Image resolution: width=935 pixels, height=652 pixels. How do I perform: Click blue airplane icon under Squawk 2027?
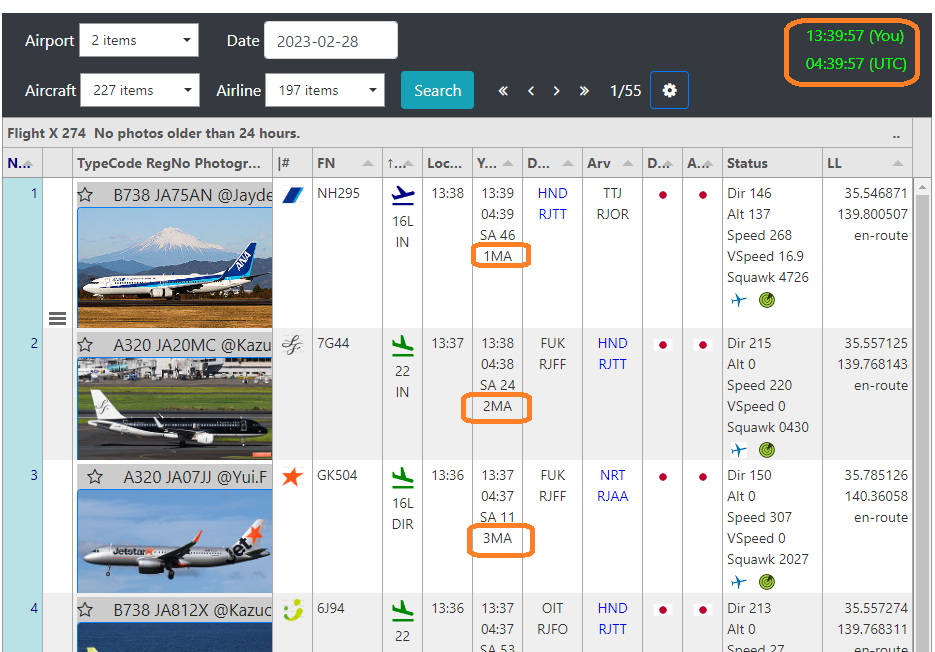(738, 582)
